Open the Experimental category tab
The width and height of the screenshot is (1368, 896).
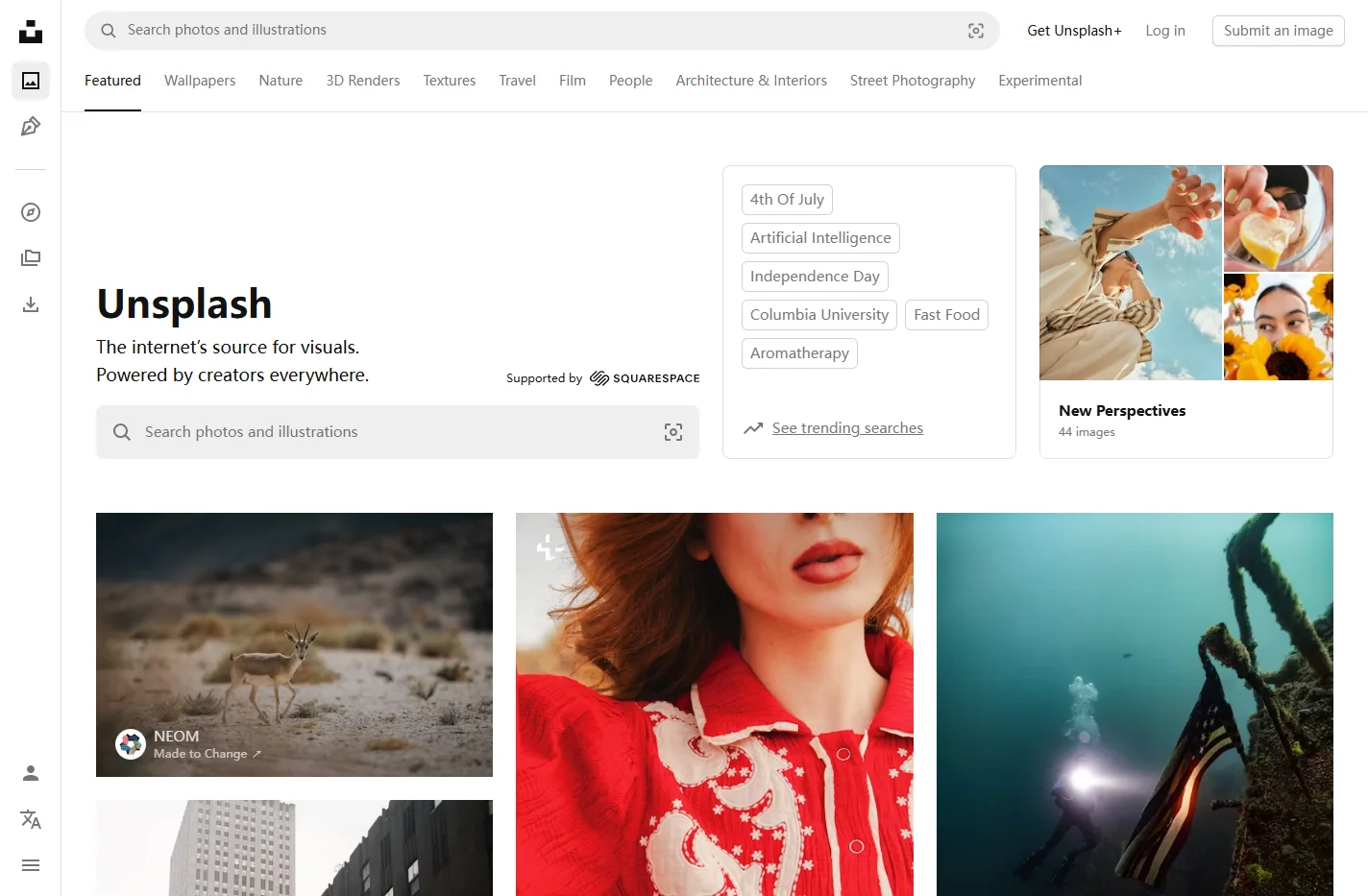coord(1040,81)
